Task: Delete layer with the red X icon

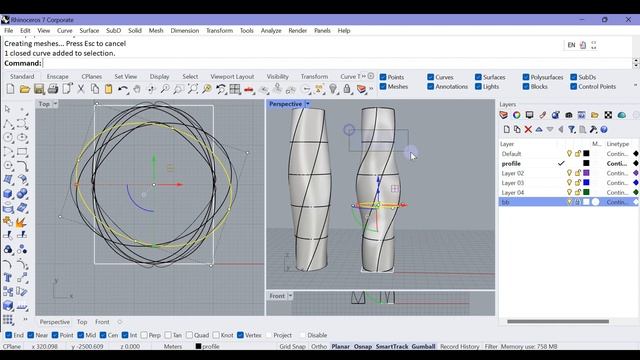Action: [x=528, y=129]
